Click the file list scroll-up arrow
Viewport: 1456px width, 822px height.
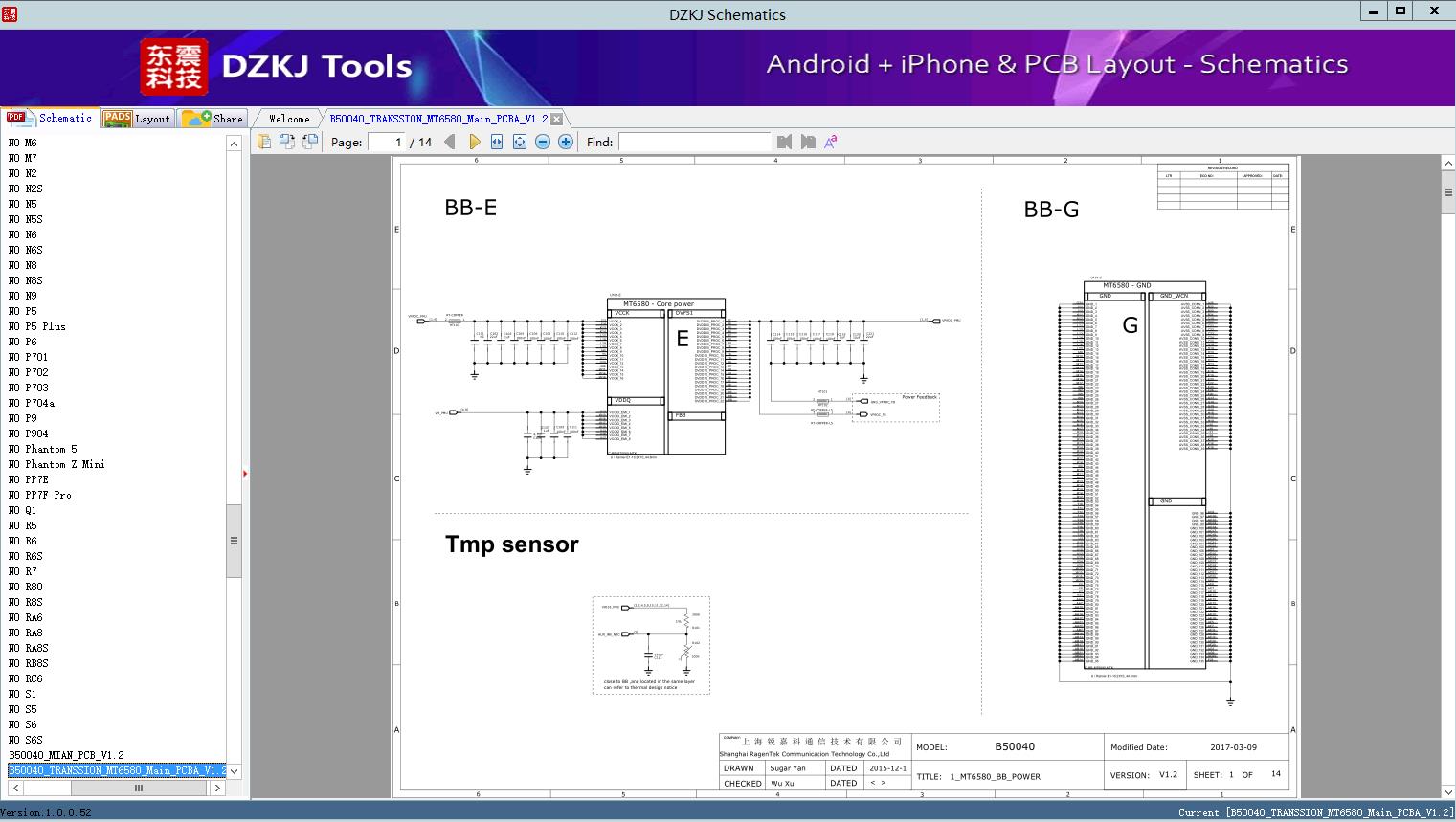point(234,144)
